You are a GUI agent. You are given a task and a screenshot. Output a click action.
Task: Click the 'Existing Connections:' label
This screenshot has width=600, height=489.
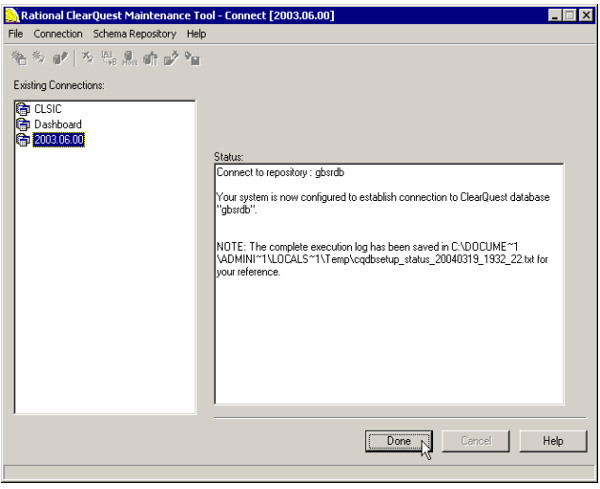coord(59,85)
